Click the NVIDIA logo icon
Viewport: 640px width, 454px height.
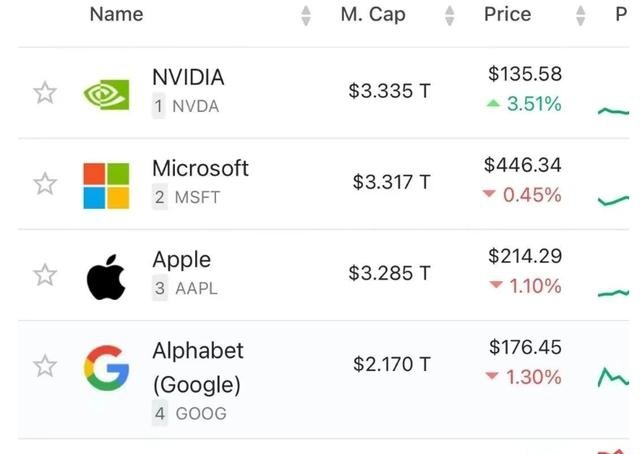(x=107, y=94)
